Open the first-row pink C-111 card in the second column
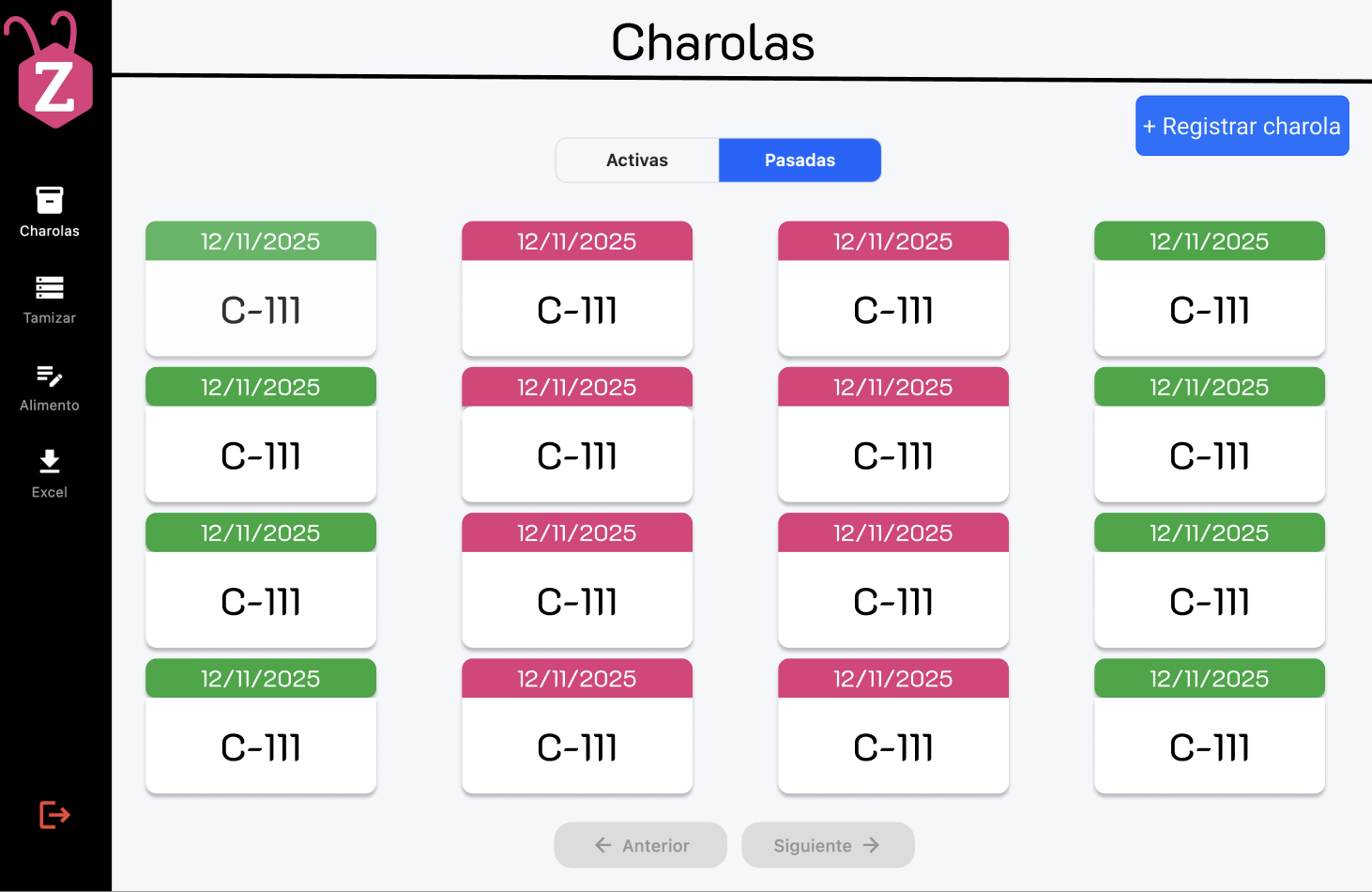Viewport: 1372px width, 892px height. pyautogui.click(x=577, y=288)
